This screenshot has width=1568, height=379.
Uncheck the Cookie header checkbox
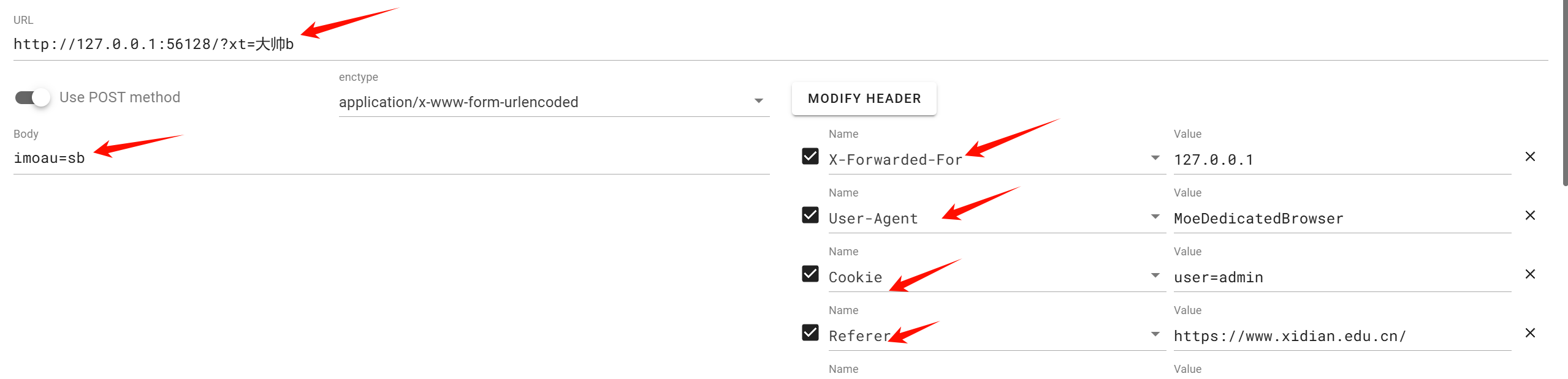click(x=810, y=274)
